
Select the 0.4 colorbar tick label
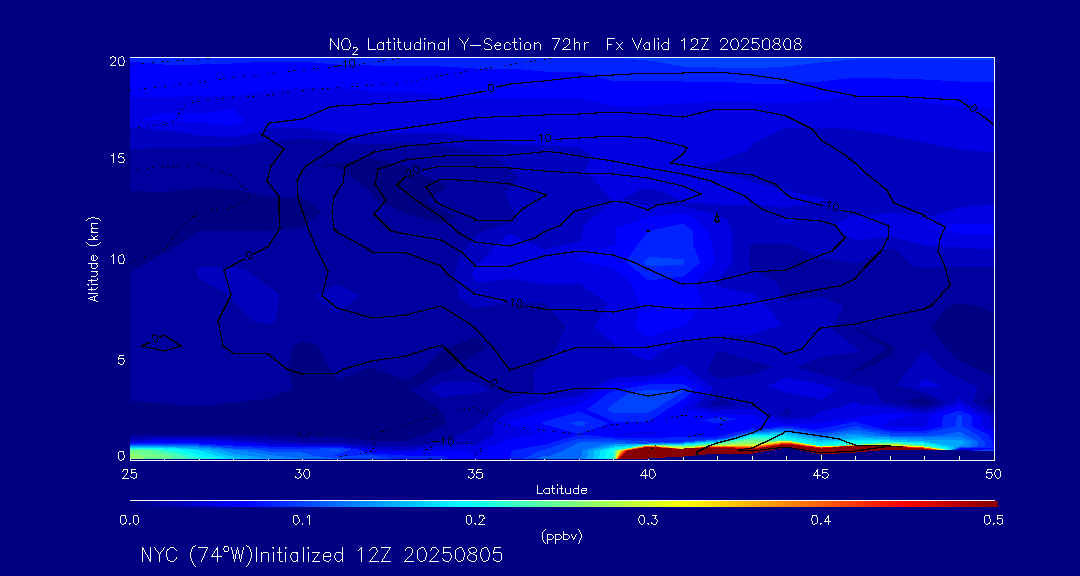[821, 520]
